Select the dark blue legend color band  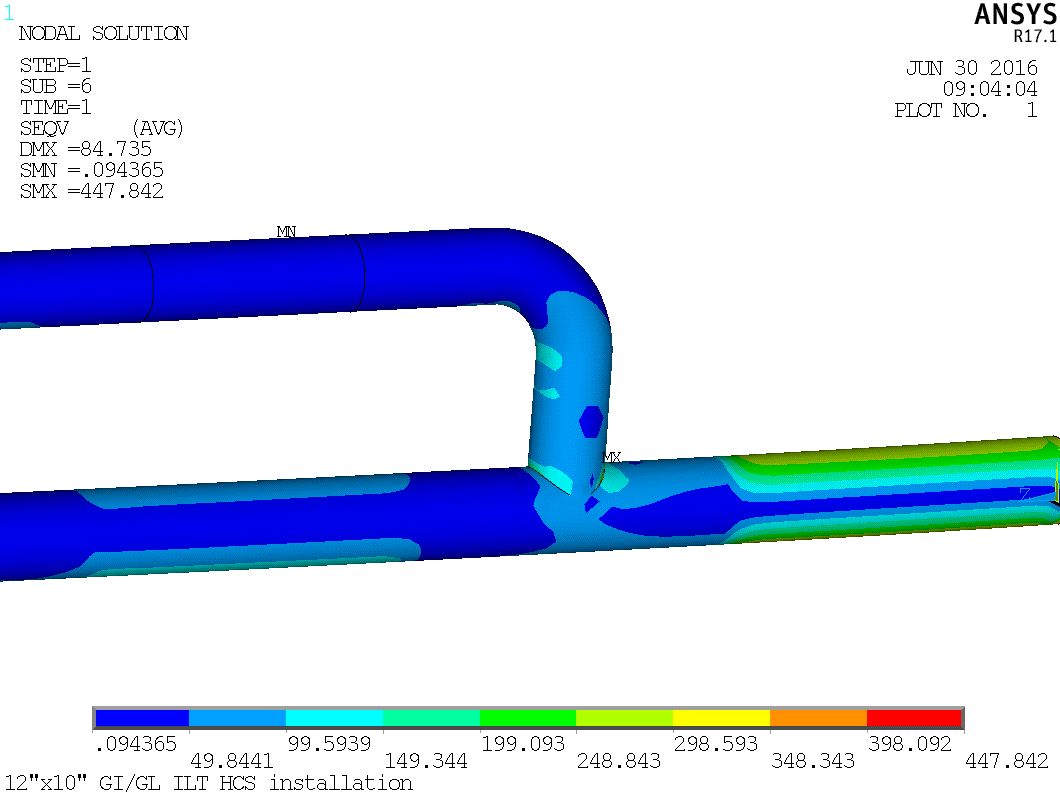coord(142,718)
